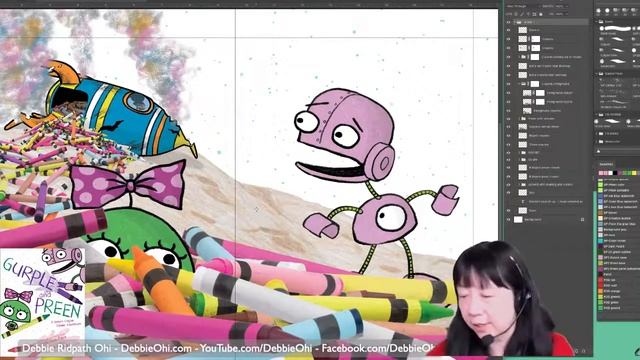
Task: Collapse the first brush folder group
Action: pos(596,22)
